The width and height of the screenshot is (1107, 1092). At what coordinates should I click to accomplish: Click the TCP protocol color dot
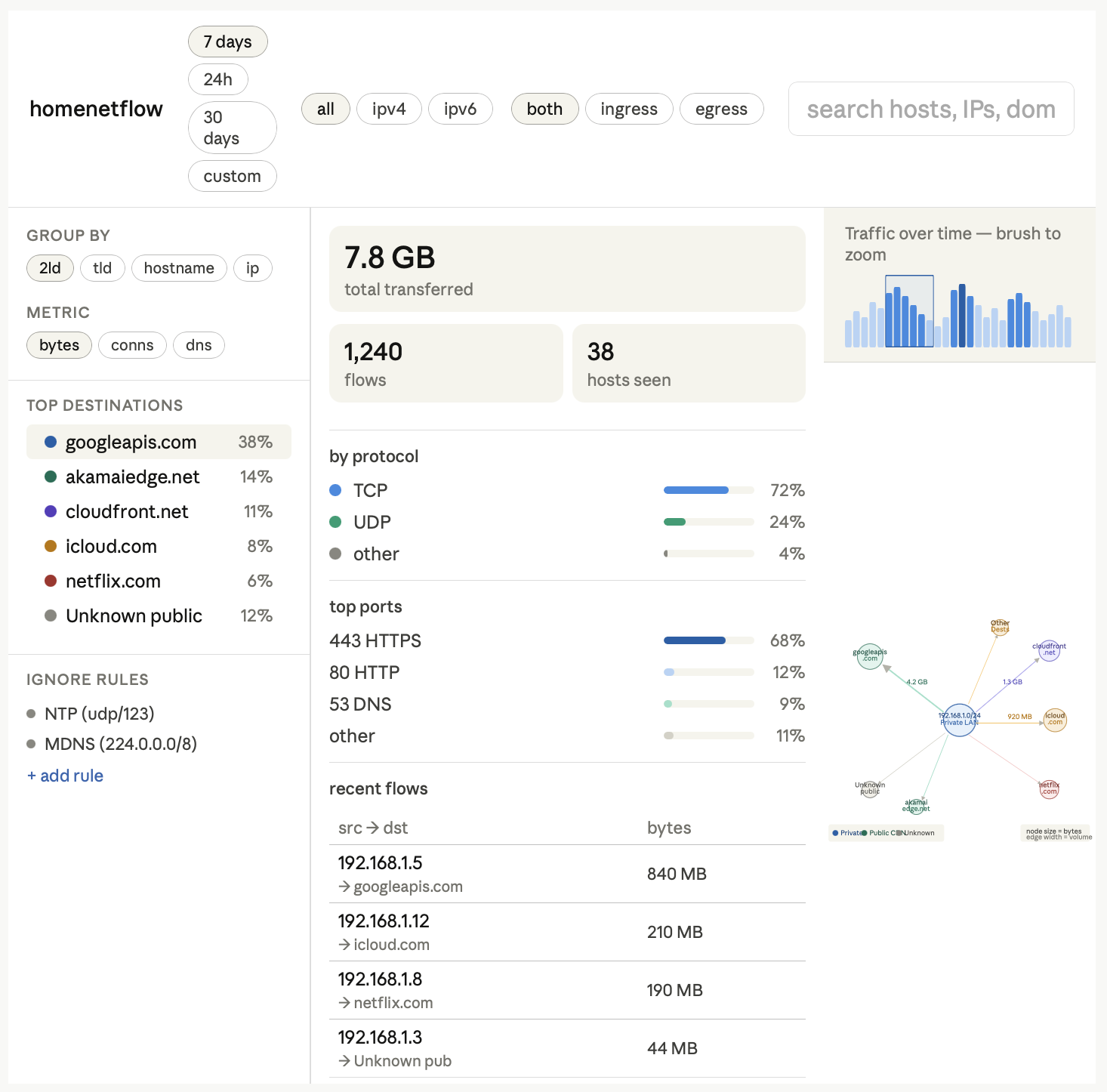click(335, 490)
